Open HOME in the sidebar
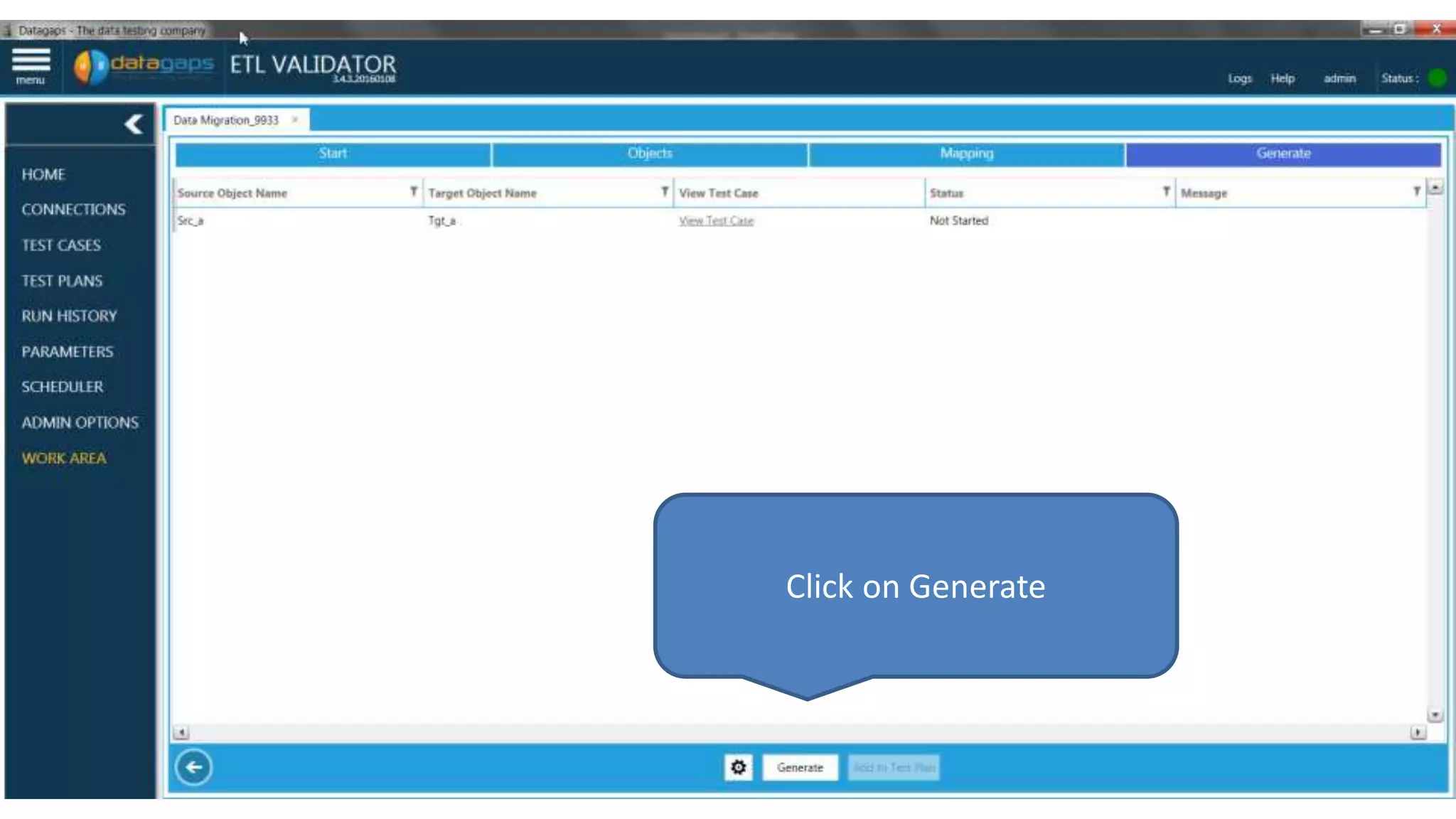The width and height of the screenshot is (1456, 819). pyautogui.click(x=43, y=175)
